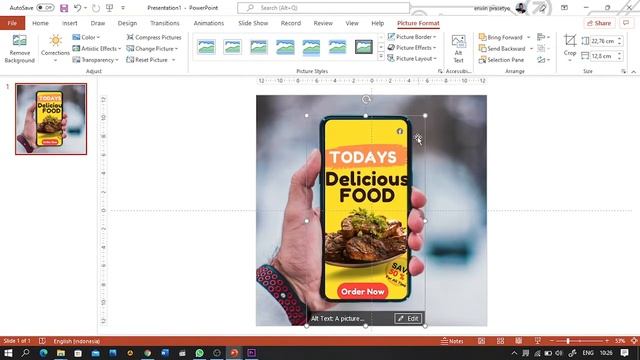Image resolution: width=640 pixels, height=360 pixels.
Task: Click the accessibility check status icon
Action: tap(42, 341)
